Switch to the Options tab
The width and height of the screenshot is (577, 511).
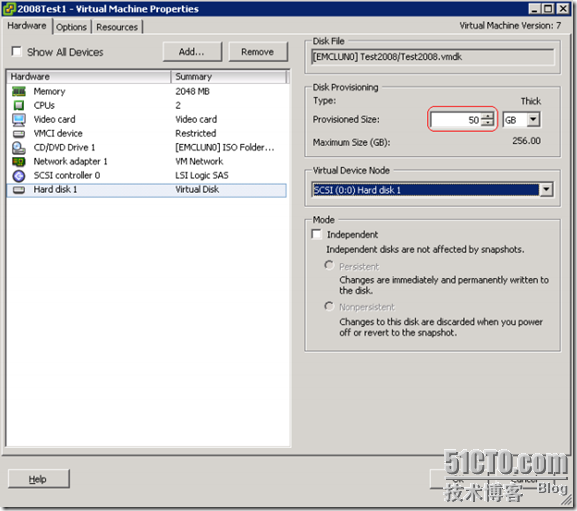[71, 27]
